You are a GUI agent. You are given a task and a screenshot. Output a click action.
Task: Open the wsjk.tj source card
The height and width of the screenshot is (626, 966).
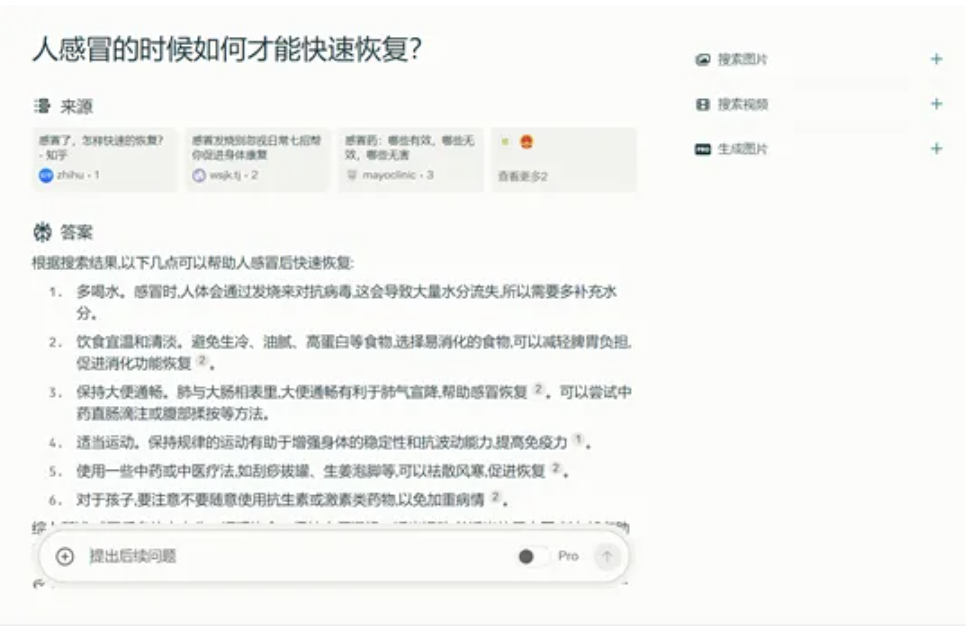(x=258, y=160)
